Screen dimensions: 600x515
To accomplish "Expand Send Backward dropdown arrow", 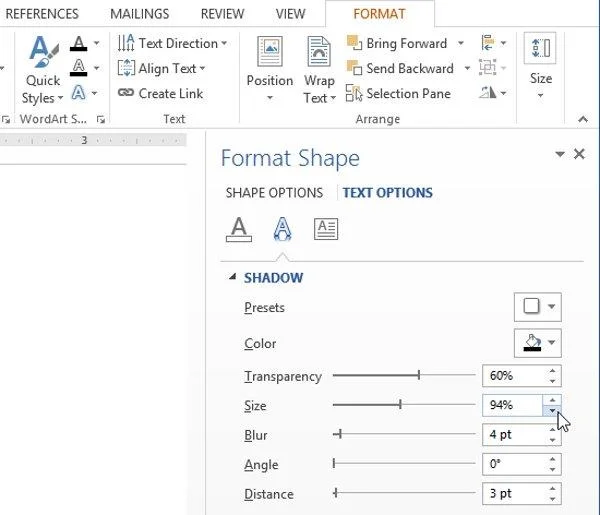I will pos(467,68).
